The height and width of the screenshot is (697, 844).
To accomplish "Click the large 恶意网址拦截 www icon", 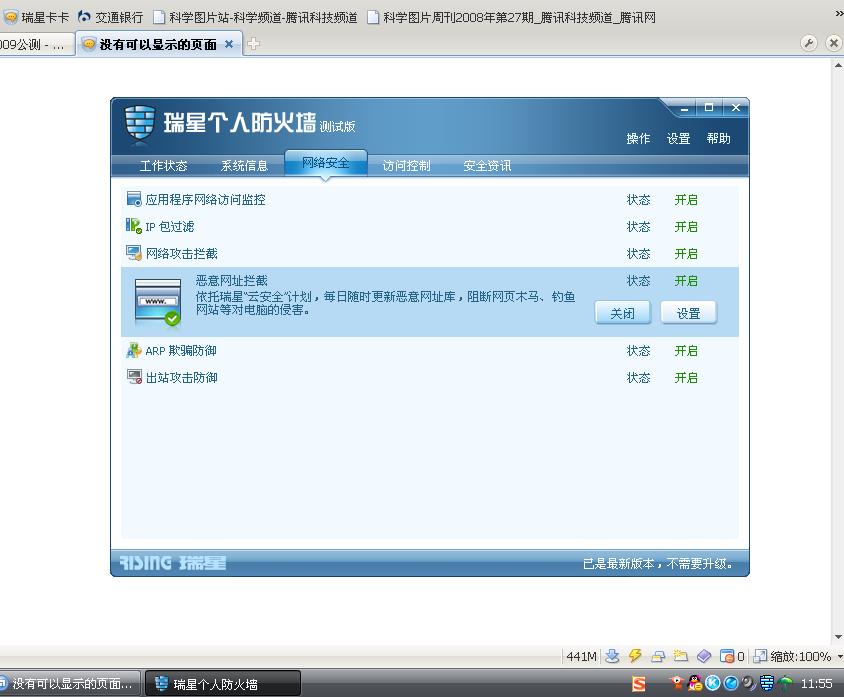I will [158, 302].
